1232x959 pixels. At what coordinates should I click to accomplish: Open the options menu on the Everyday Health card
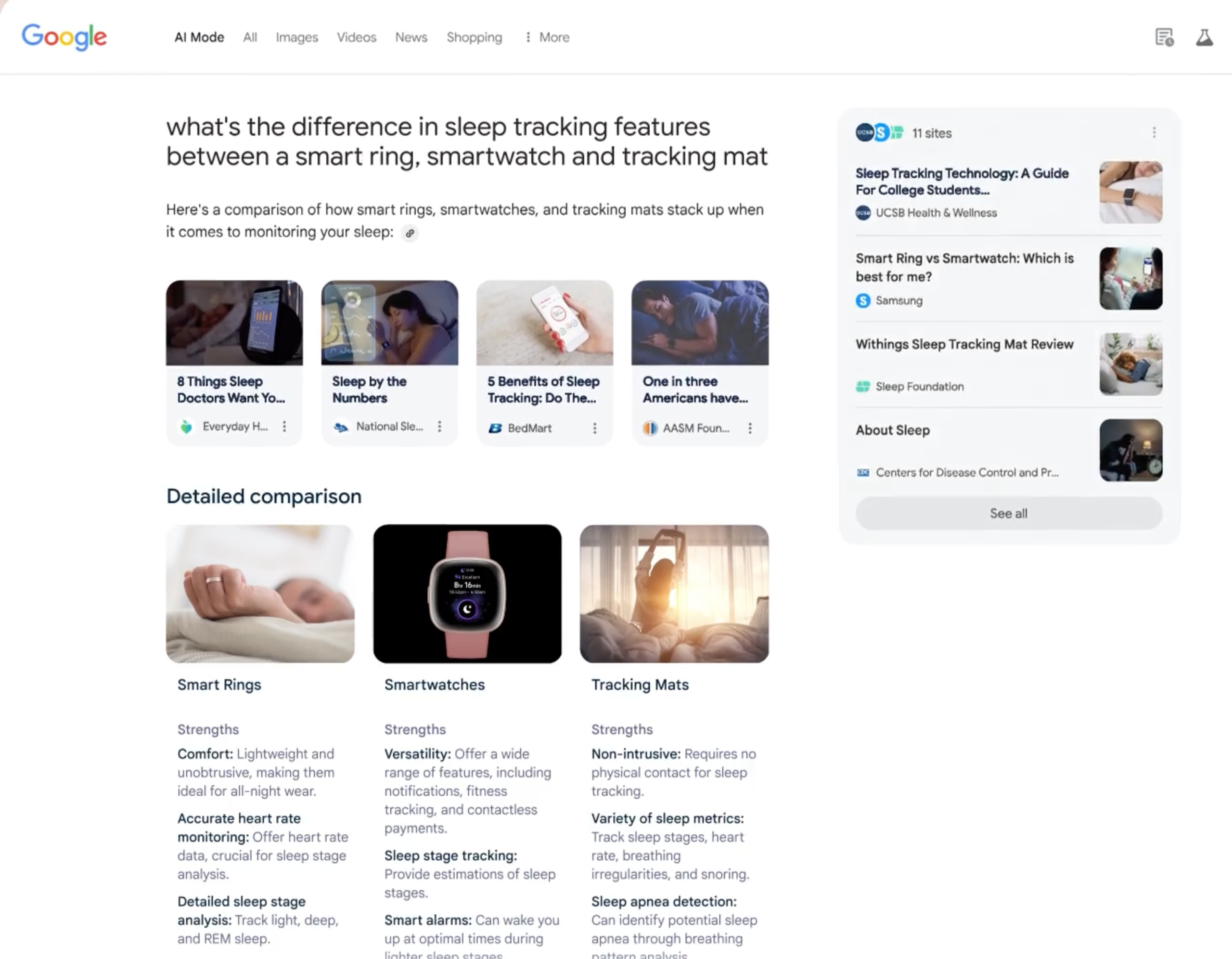point(284,427)
